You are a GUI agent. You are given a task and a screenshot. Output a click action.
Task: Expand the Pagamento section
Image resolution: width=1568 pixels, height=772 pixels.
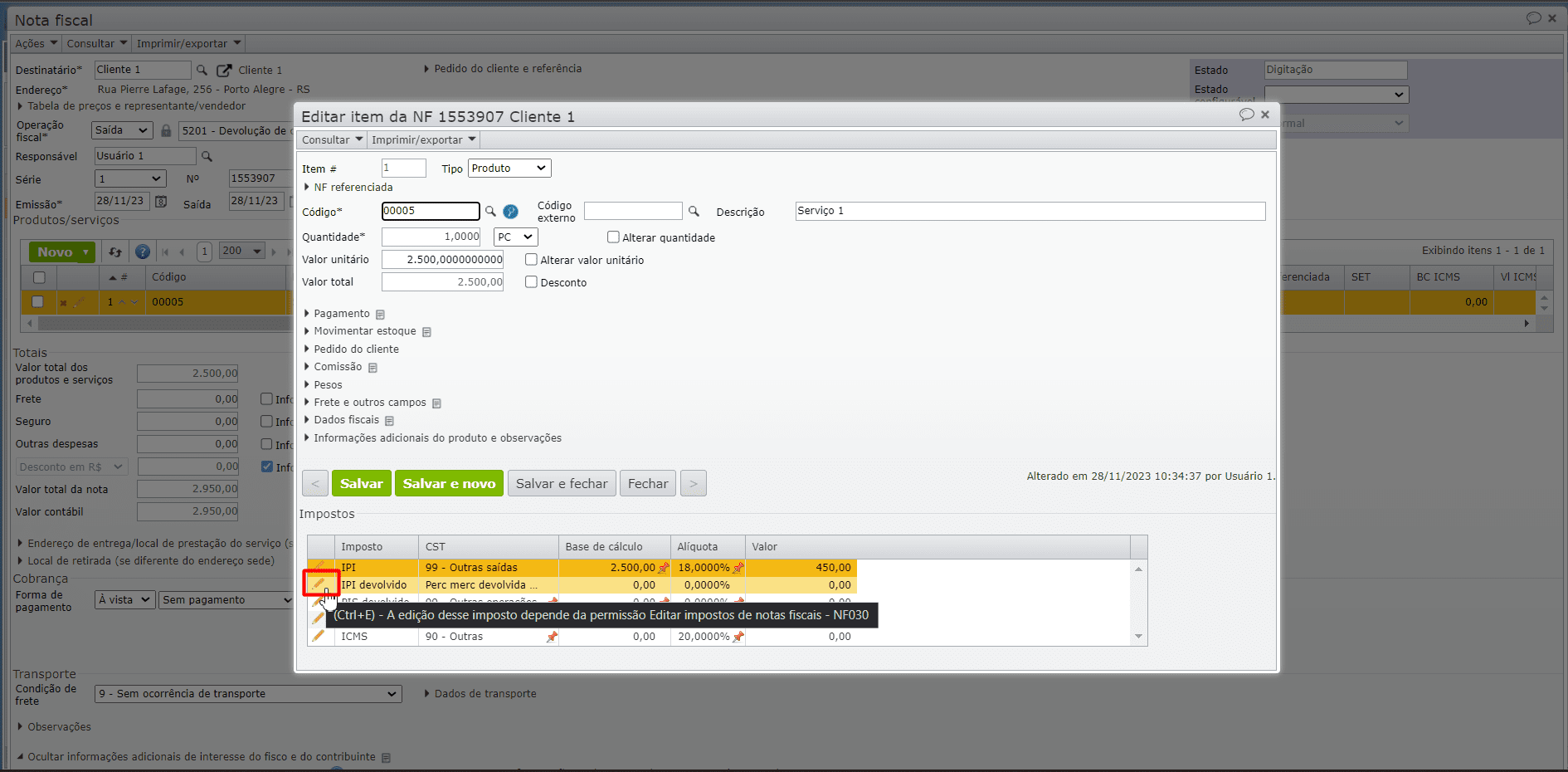pos(337,314)
